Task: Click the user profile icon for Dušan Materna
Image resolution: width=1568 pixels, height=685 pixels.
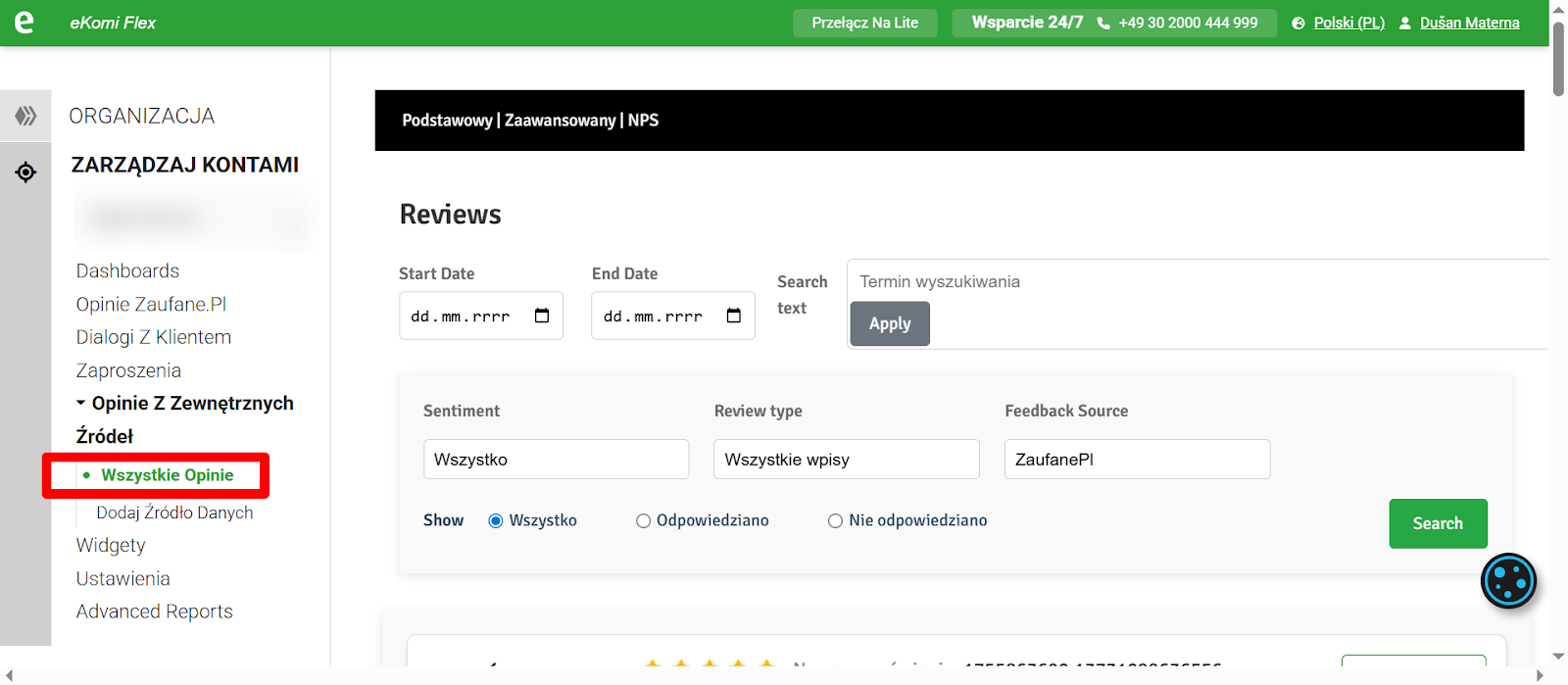Action: point(1404,24)
